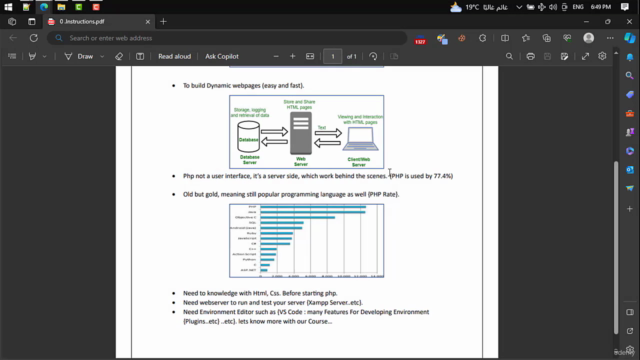Enter full screen PDF view
Screen dimensions: 640x360
tap(585, 56)
